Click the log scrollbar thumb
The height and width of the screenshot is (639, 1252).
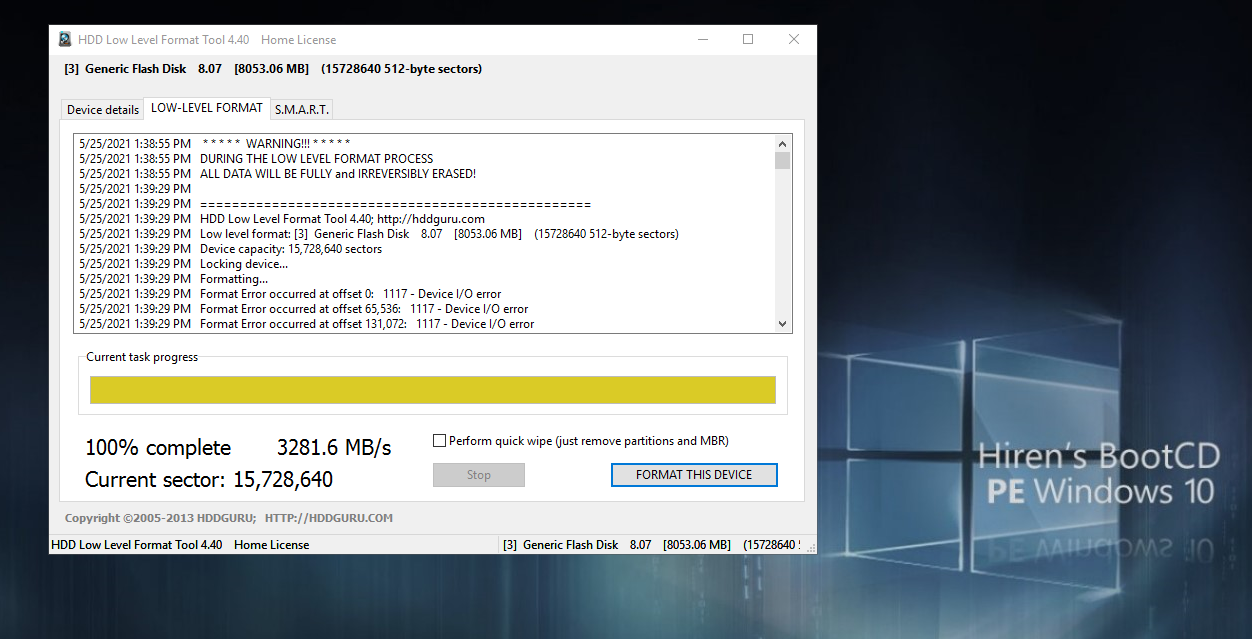[782, 160]
